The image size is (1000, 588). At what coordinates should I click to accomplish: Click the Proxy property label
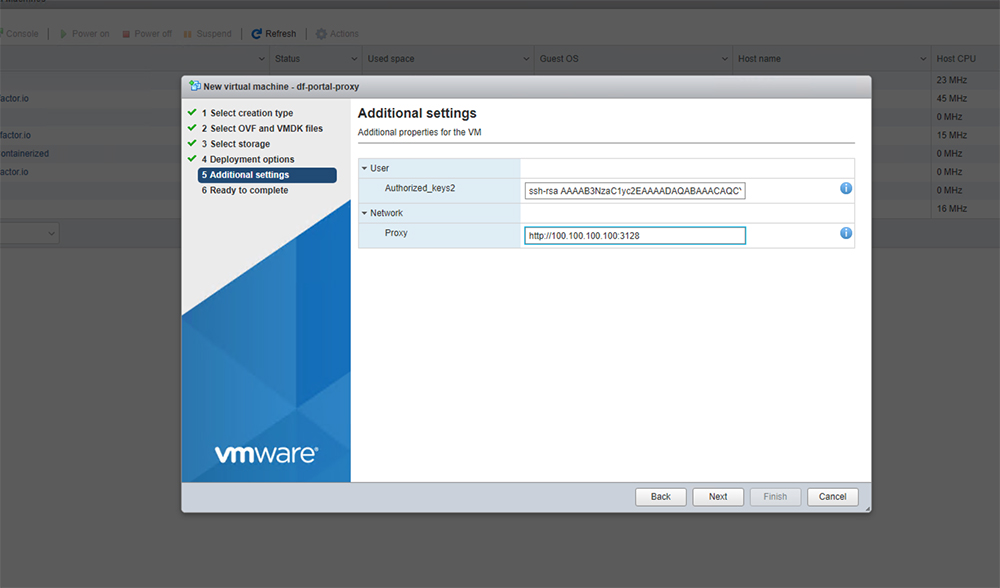pos(396,233)
